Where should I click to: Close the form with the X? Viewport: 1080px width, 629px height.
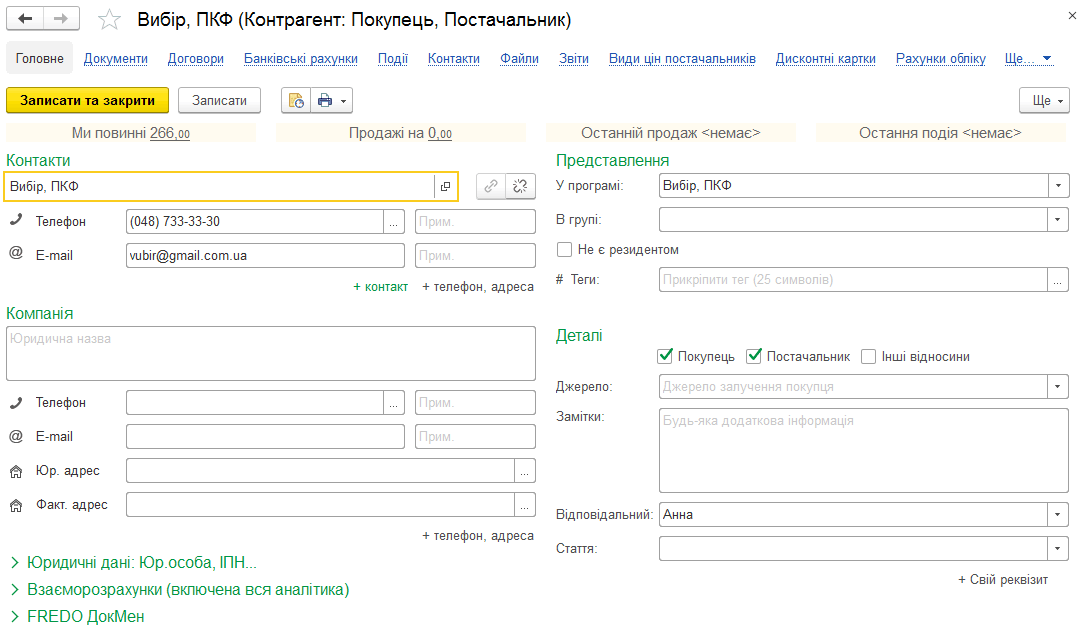point(1072,15)
